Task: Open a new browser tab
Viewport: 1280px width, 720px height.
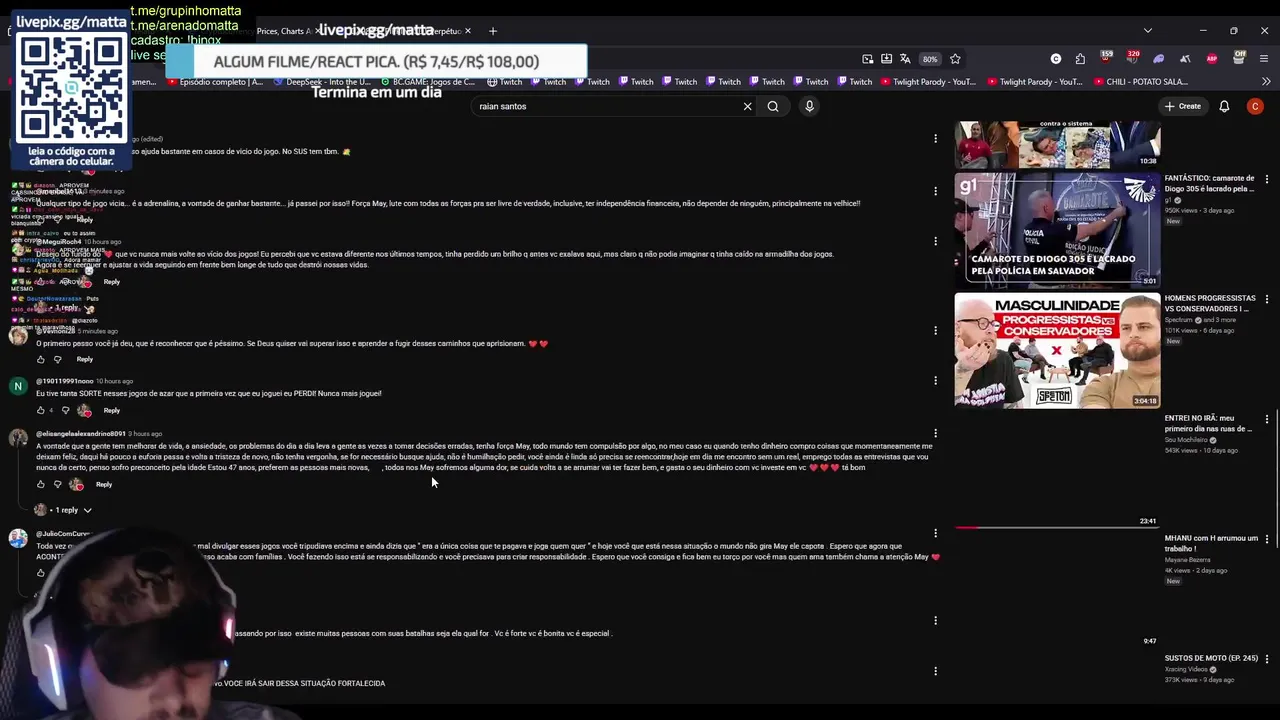Action: click(x=493, y=31)
